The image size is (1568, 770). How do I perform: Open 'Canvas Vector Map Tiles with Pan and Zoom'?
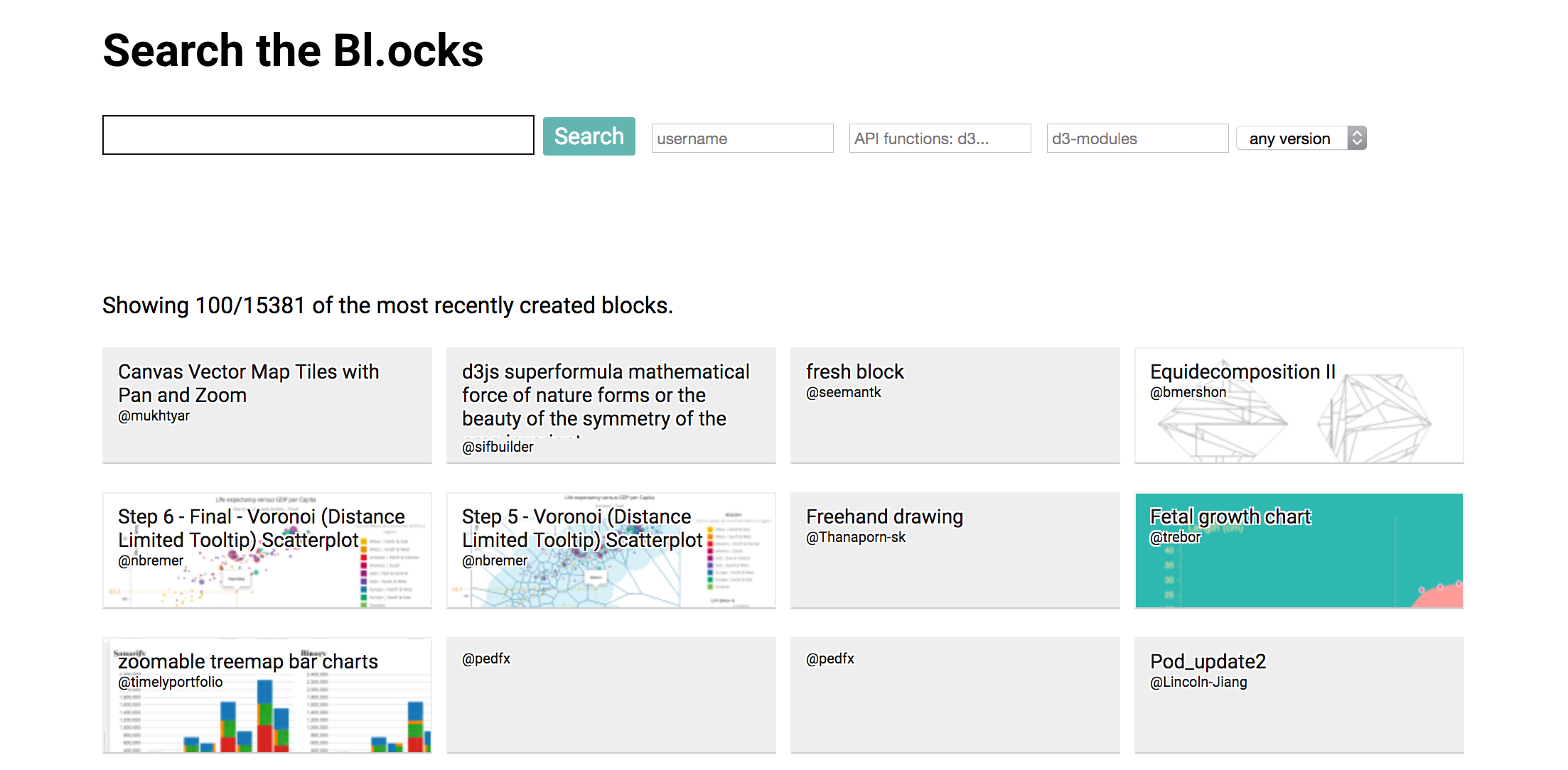click(x=267, y=405)
